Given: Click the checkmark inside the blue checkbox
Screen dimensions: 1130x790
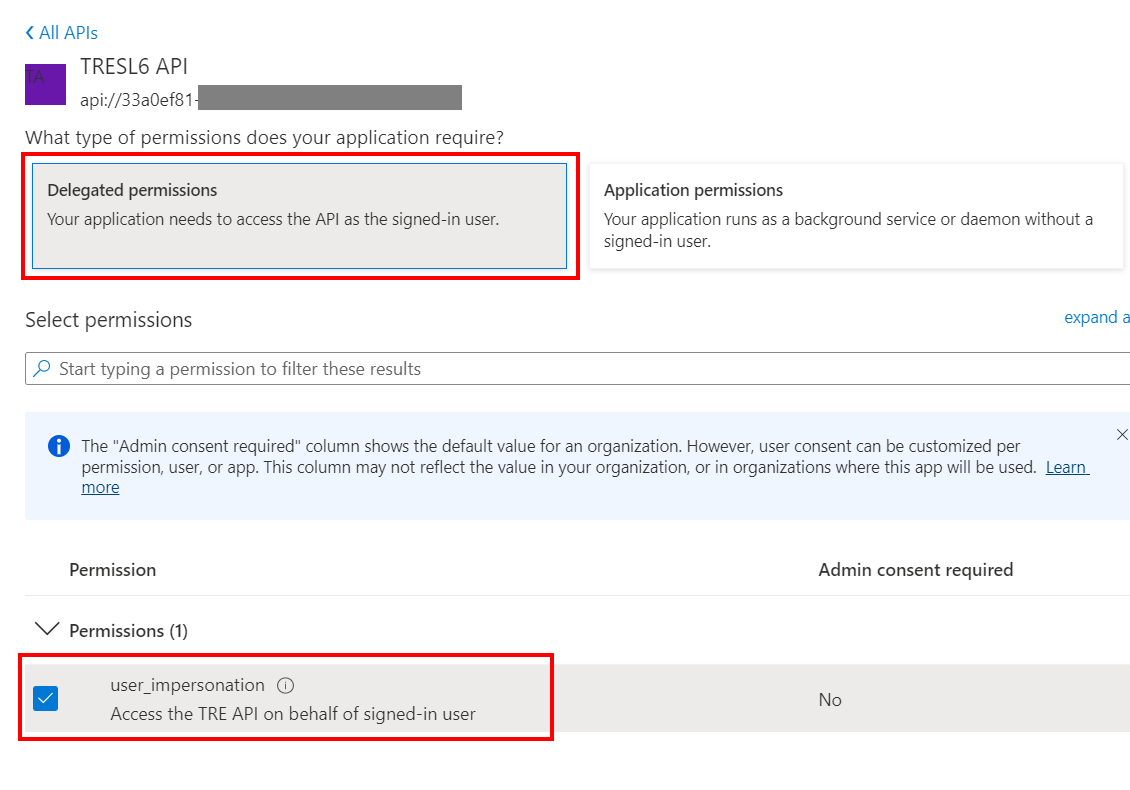Looking at the screenshot, I should (x=44, y=699).
